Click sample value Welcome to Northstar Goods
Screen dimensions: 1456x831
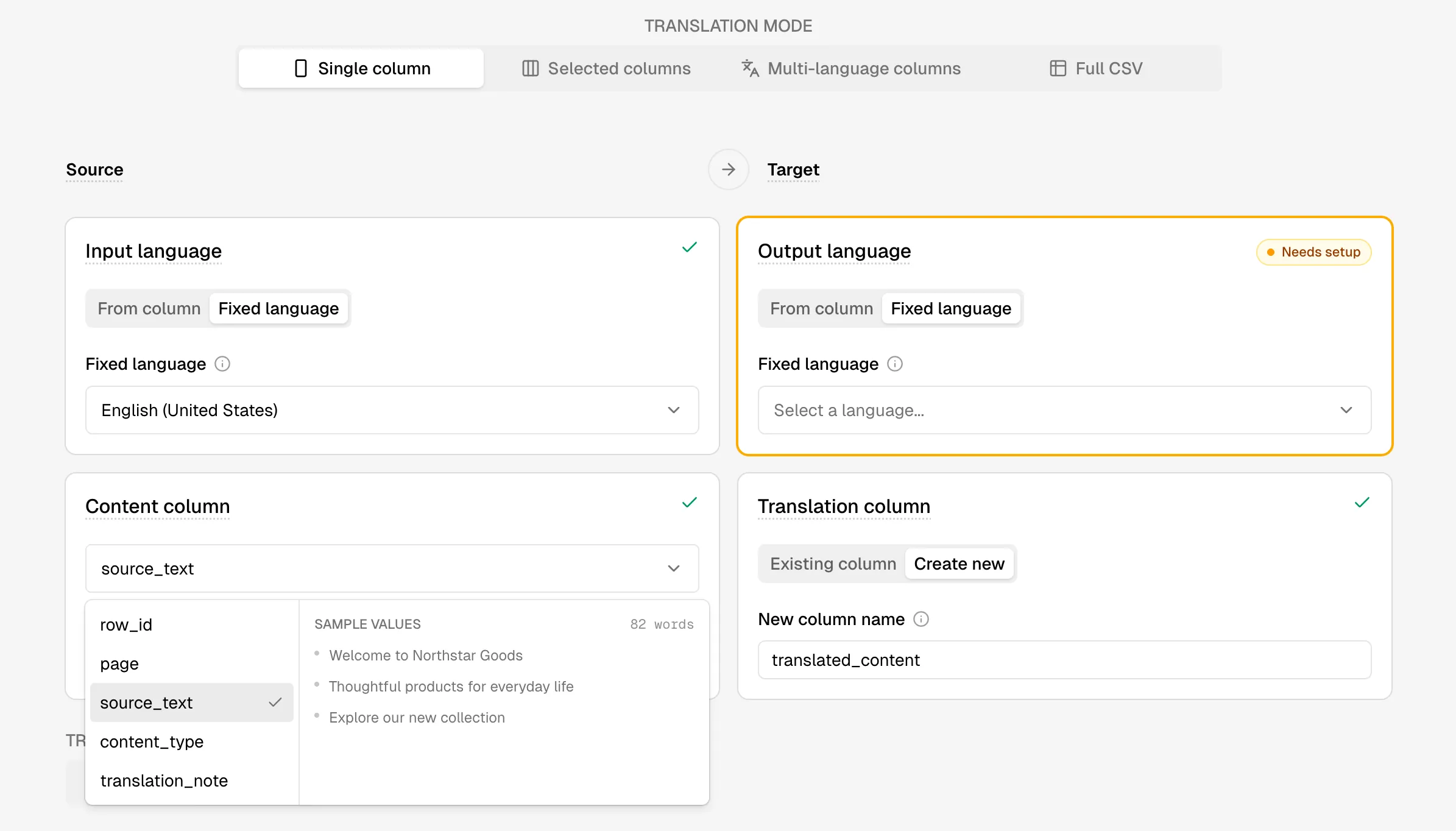pos(426,656)
